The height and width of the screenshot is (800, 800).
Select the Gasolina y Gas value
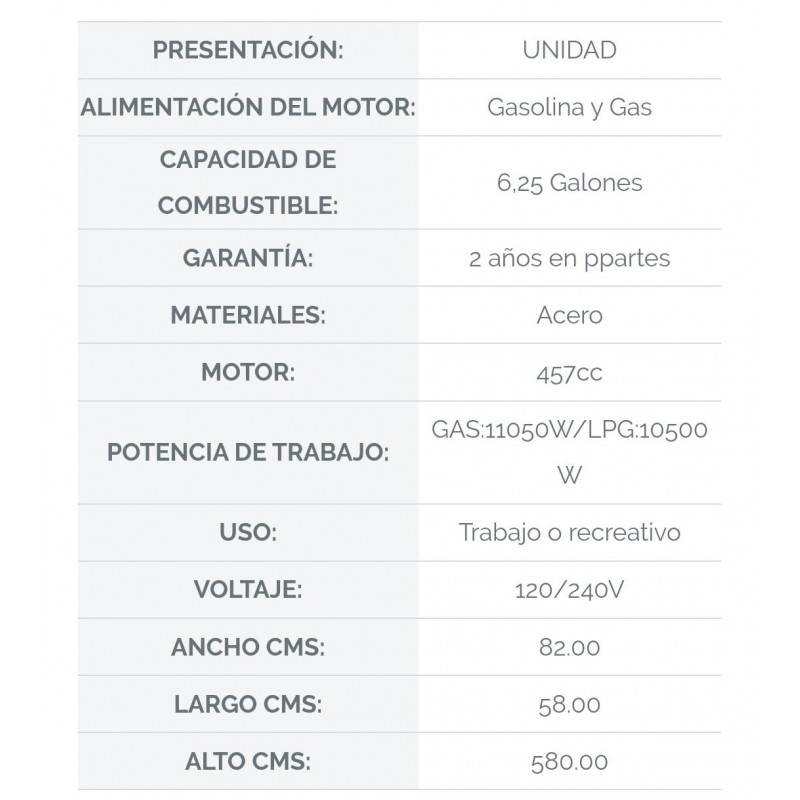(569, 108)
